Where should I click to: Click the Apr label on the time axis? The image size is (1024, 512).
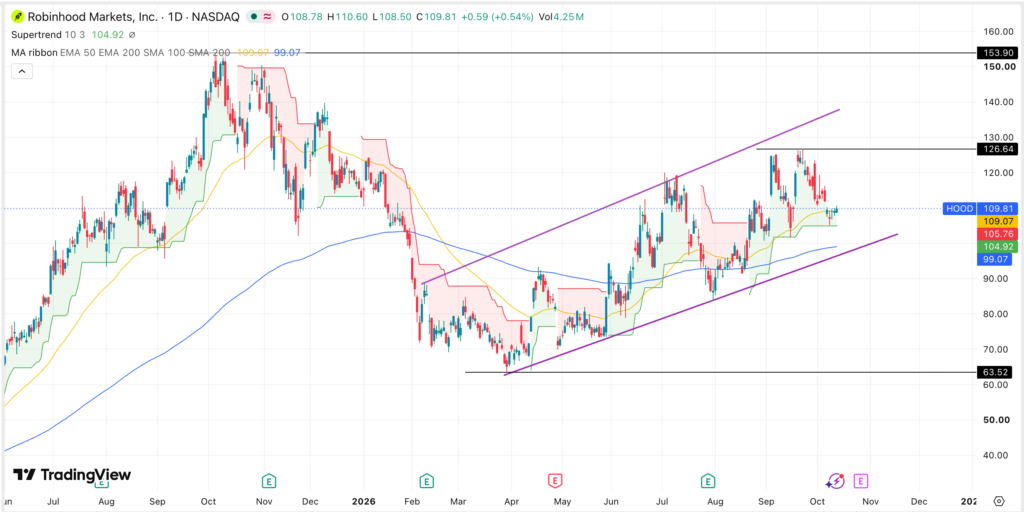click(511, 502)
